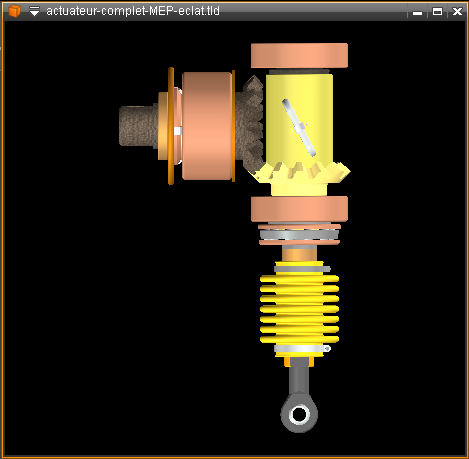Image resolution: width=469 pixels, height=459 pixels.
Task: Click the actuateur-complet-MEP-eclat.tld title text
Action: (x=133, y=11)
